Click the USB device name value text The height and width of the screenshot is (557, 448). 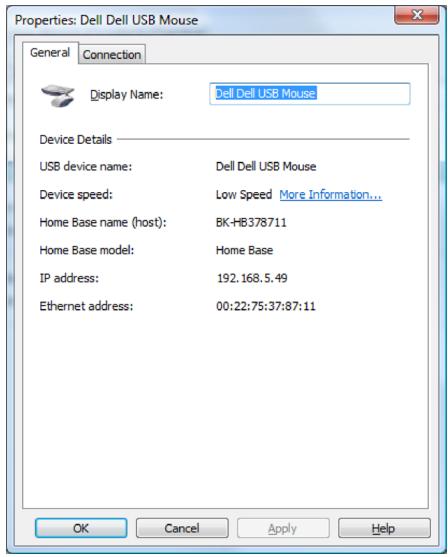pyautogui.click(x=266, y=166)
